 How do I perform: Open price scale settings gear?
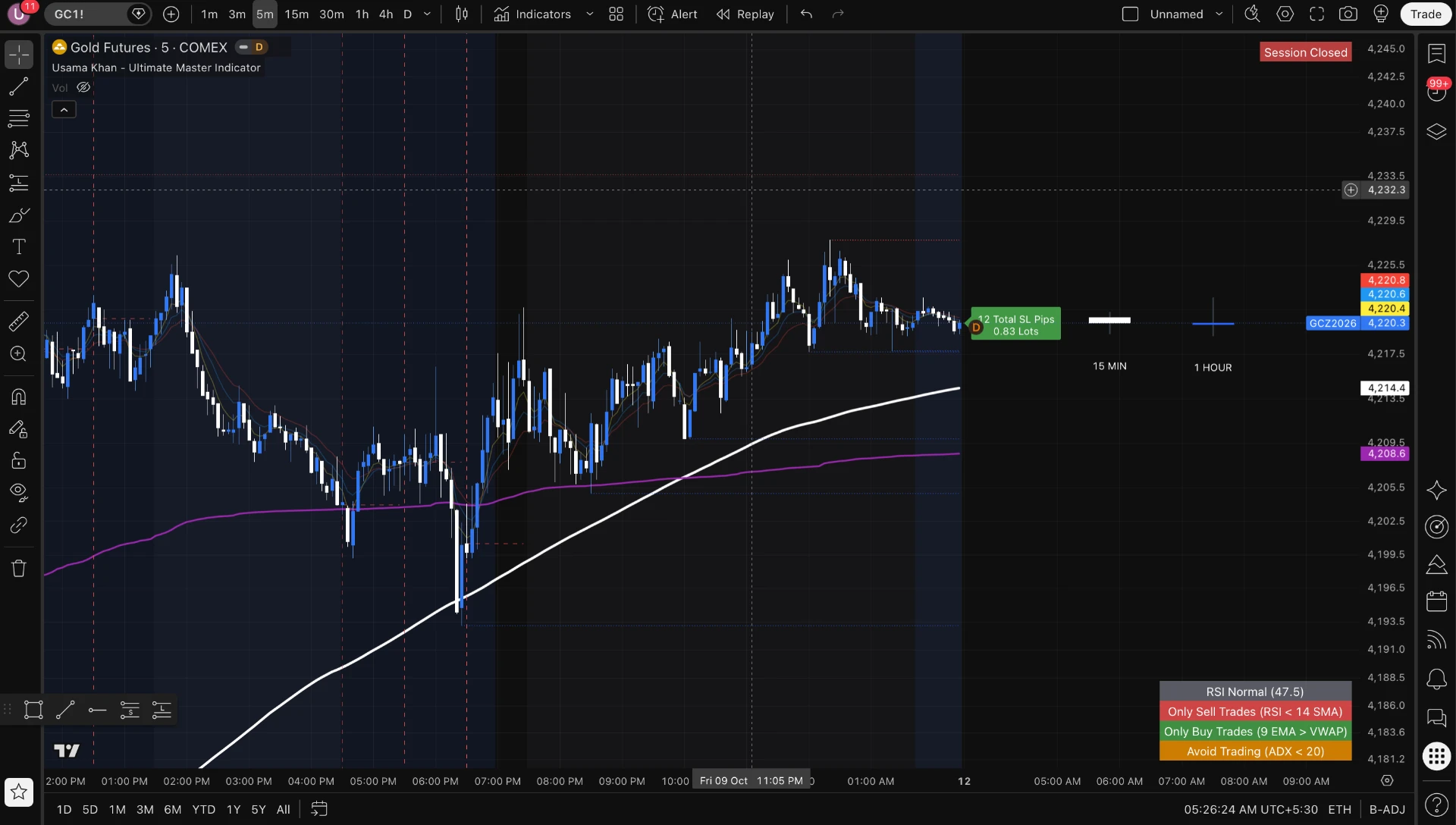[1387, 780]
